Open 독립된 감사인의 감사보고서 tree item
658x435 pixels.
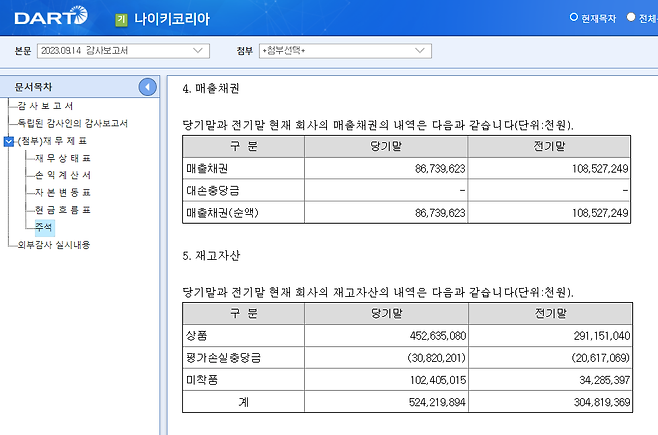click(73, 123)
